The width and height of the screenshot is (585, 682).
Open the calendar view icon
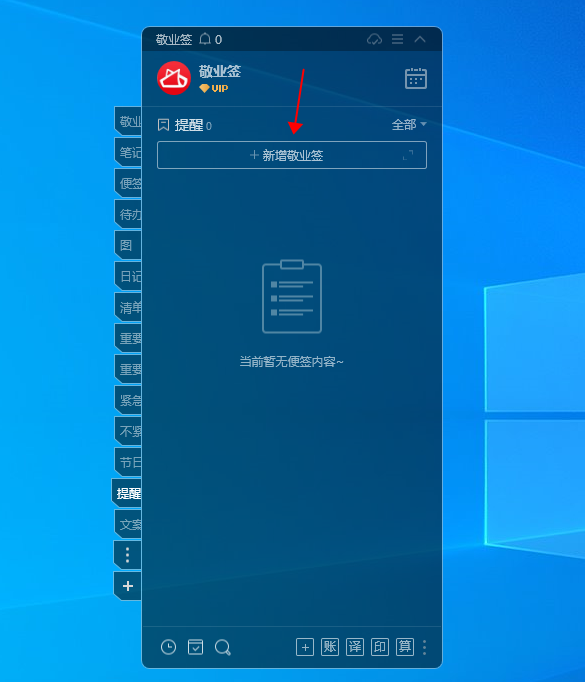(x=416, y=78)
